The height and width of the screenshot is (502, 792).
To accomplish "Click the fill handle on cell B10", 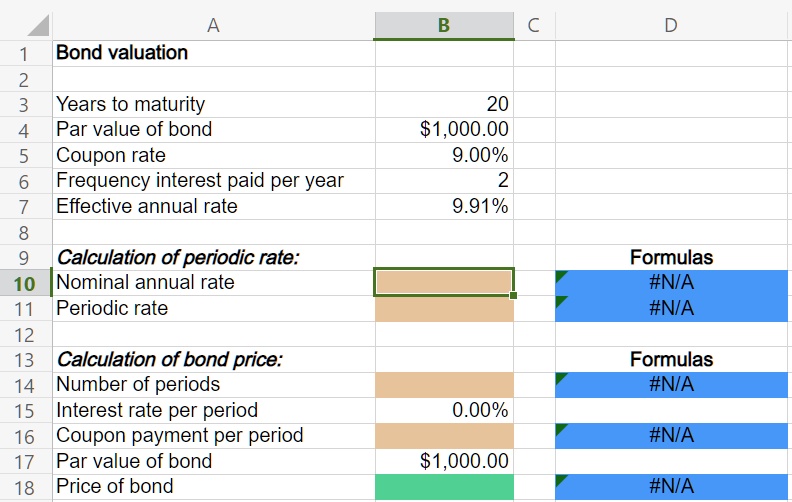I will click(x=513, y=295).
